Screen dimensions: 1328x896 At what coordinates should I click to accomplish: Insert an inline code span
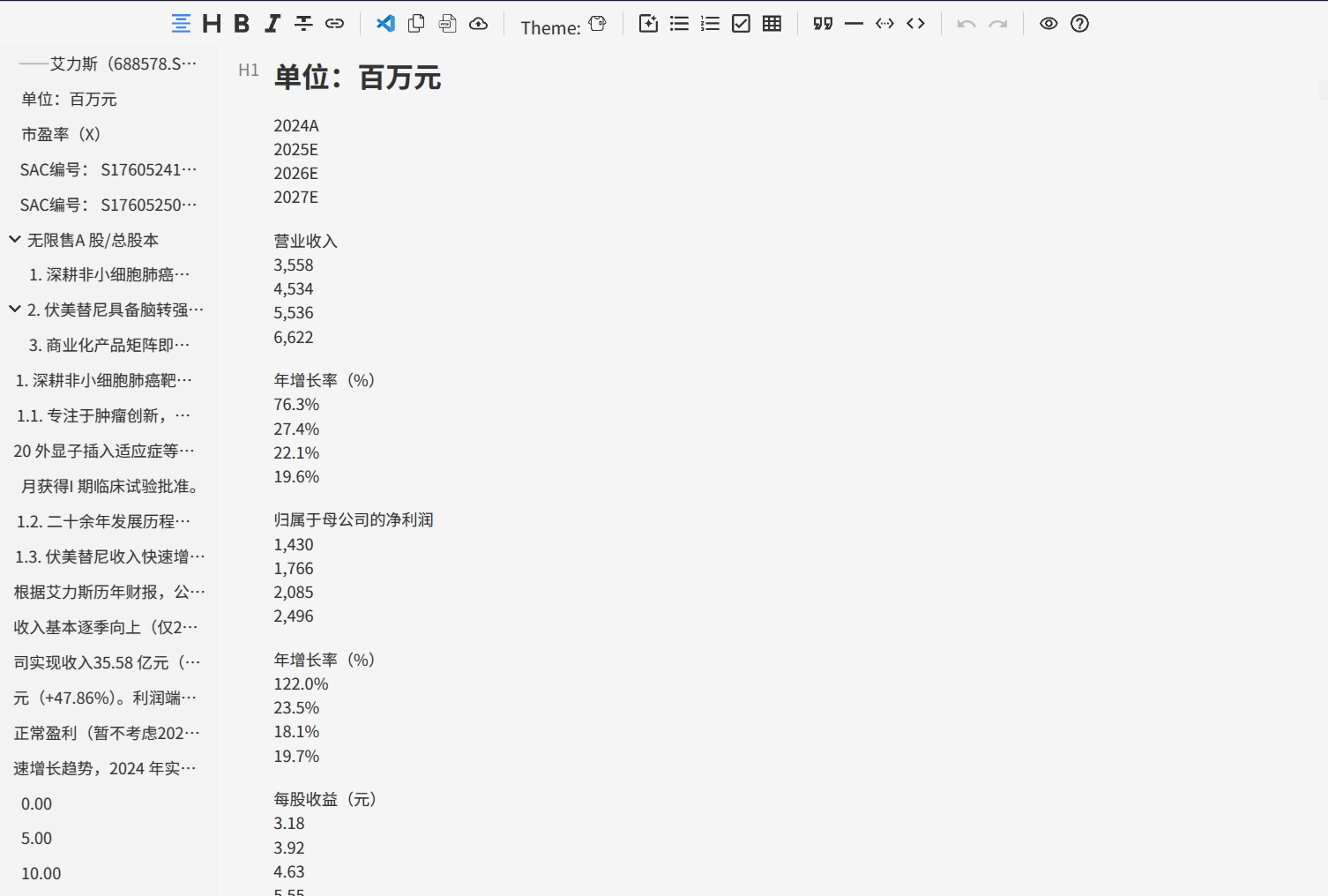[884, 24]
